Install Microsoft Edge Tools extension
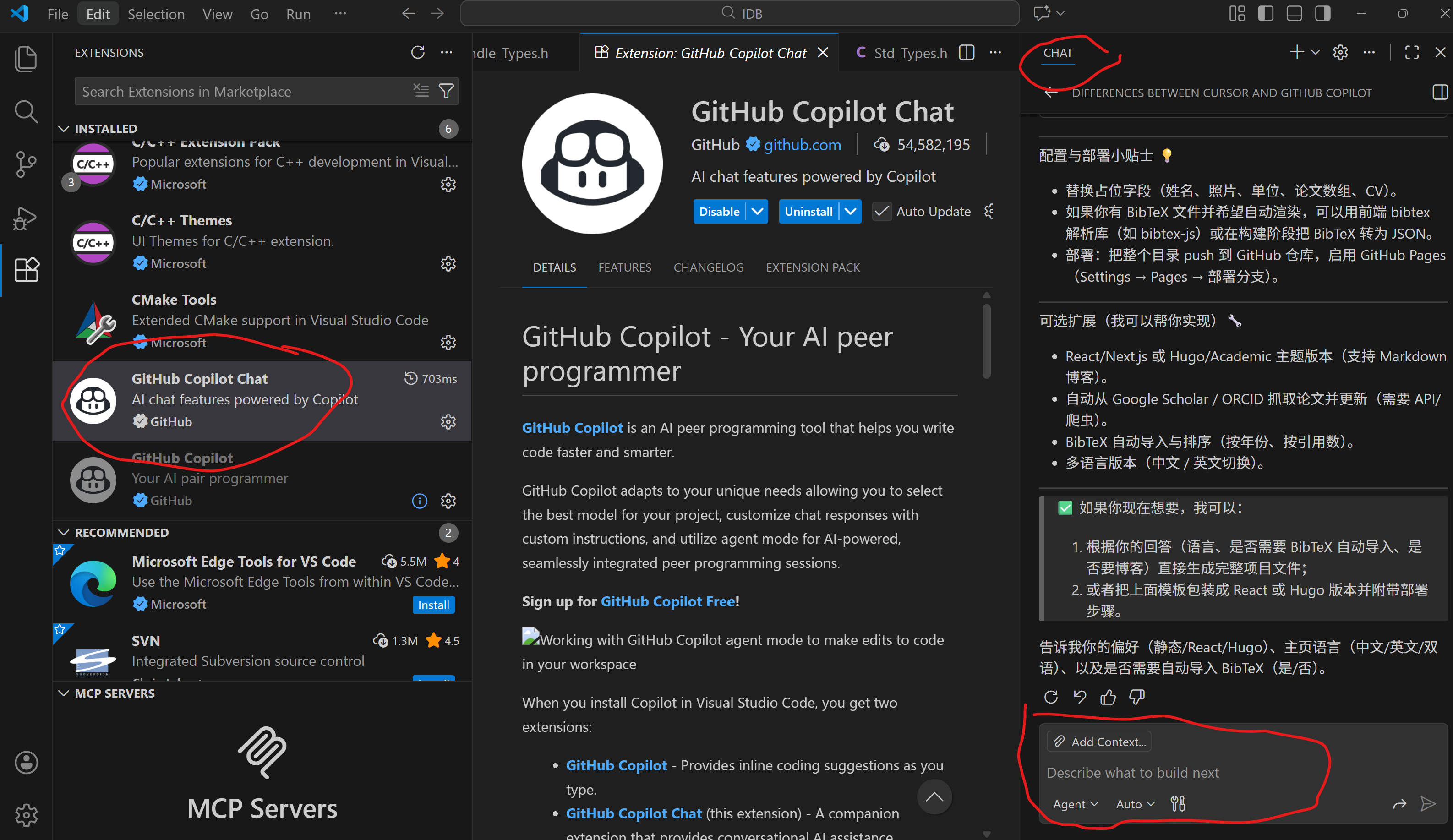 coord(433,605)
